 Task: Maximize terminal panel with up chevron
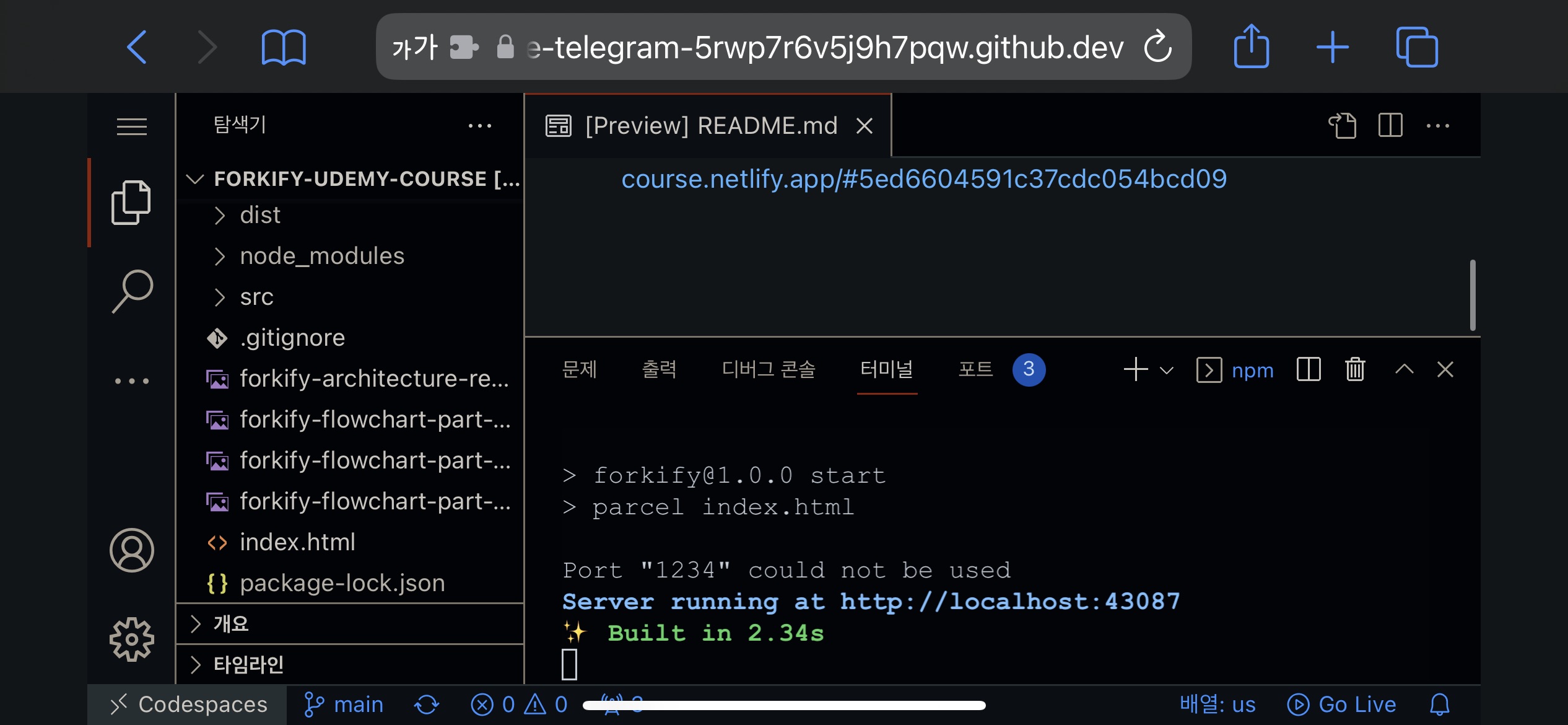(1404, 370)
